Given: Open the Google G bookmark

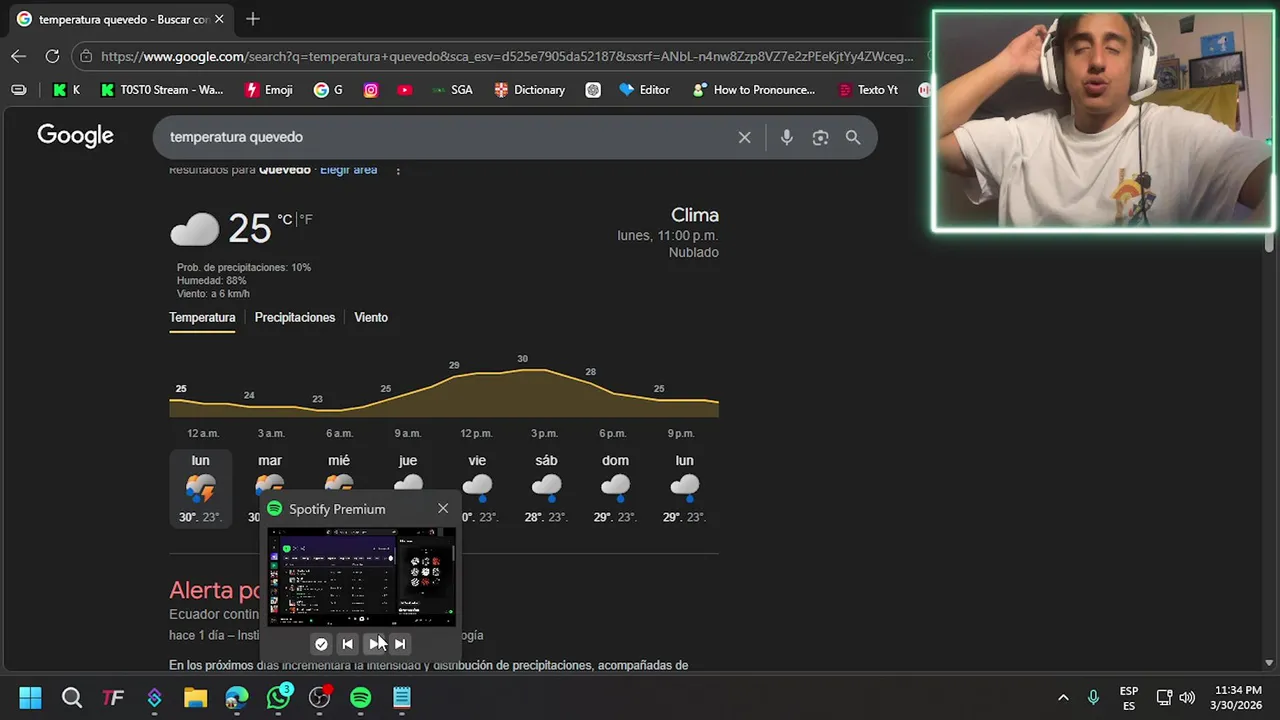Looking at the screenshot, I should pyautogui.click(x=328, y=90).
